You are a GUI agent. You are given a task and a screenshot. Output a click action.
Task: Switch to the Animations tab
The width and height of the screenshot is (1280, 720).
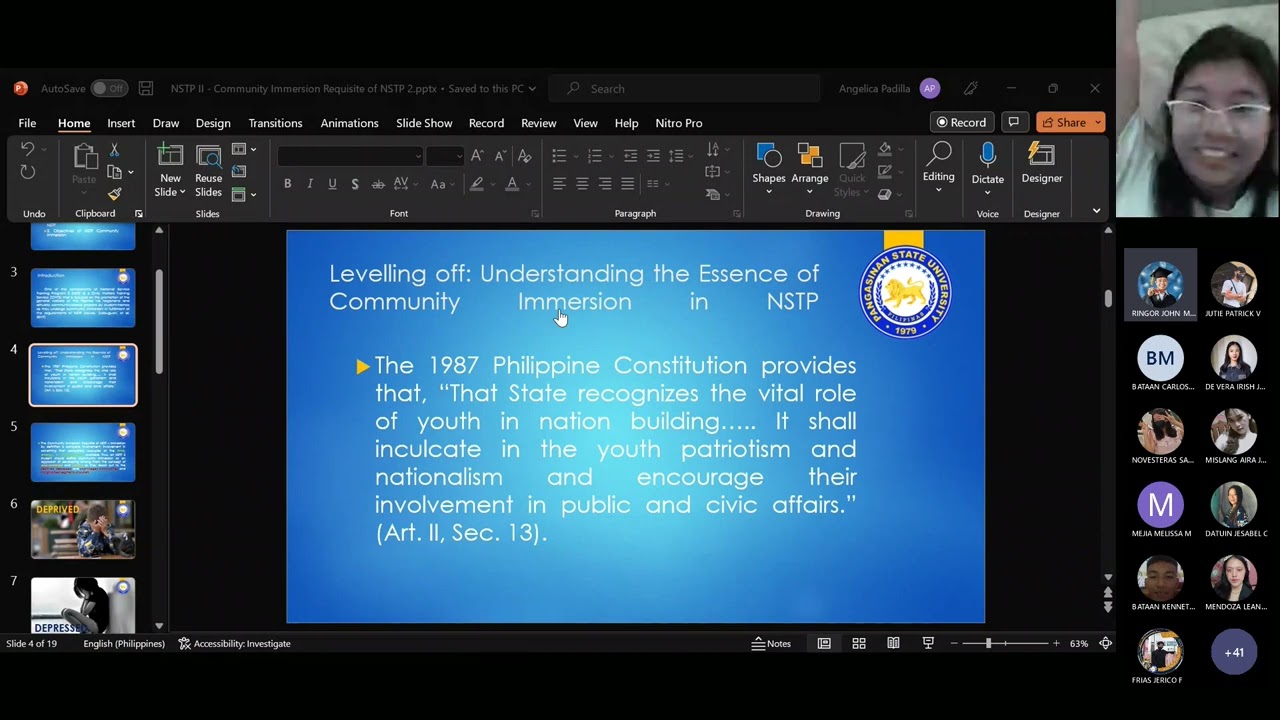349,123
